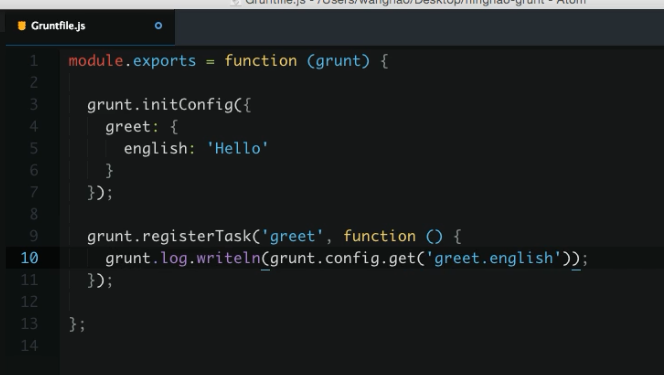This screenshot has height=375, width=664.
Task: Click 'grunt.initConfig({' on line 3
Action: click(169, 105)
